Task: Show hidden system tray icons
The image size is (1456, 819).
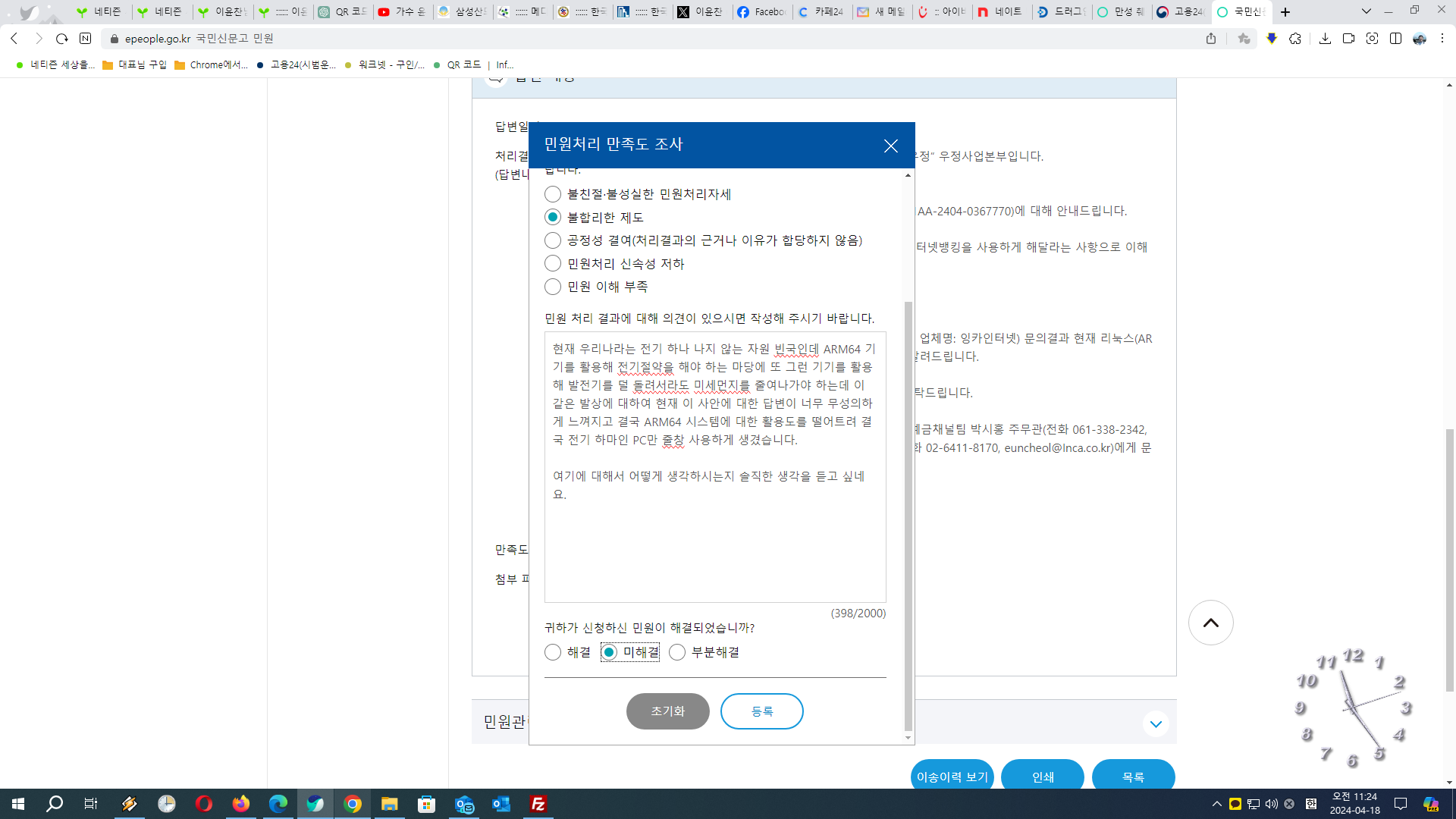Action: coord(1216,804)
